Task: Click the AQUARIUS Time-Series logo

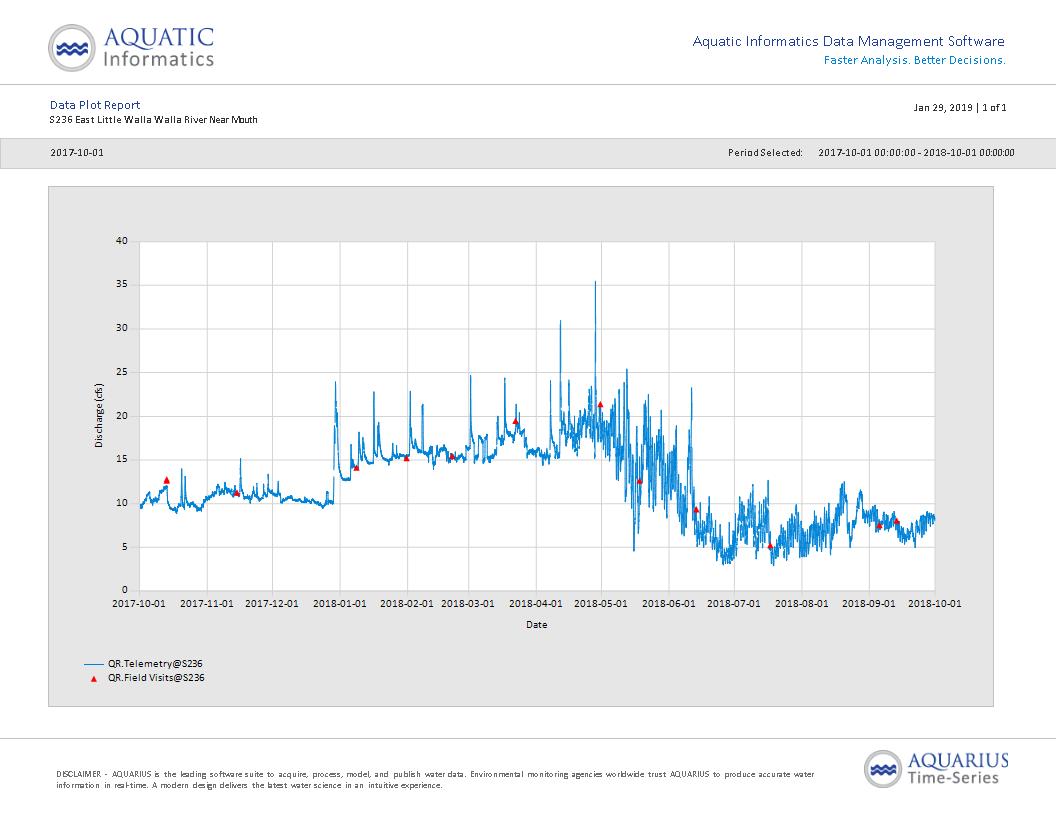Action: point(936,768)
